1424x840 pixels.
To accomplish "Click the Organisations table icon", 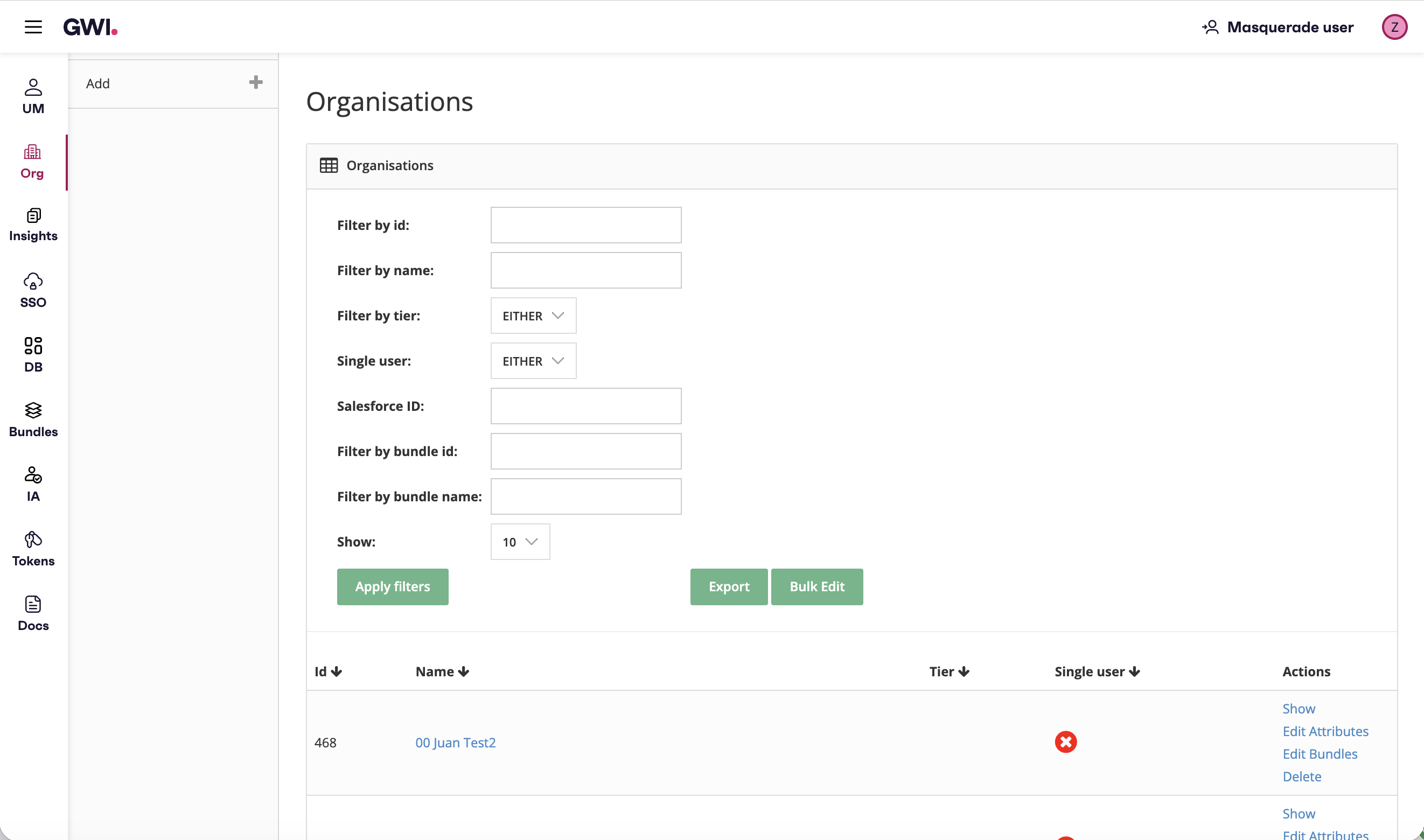I will [329, 165].
